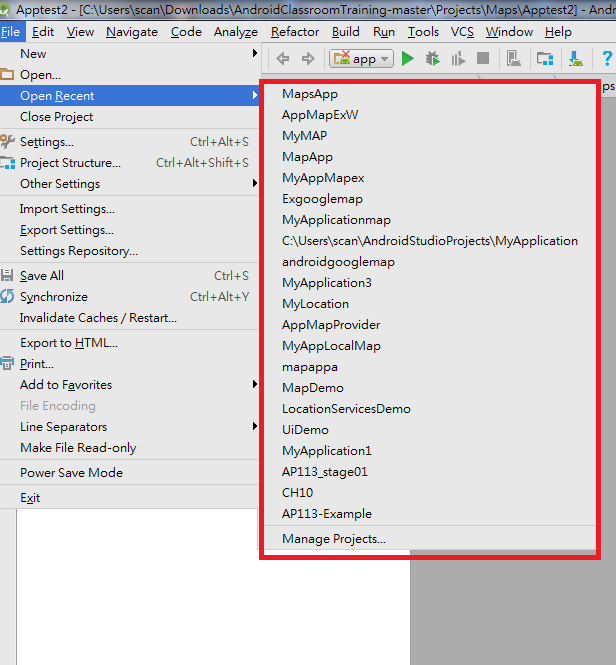Open recent C:\Users\scan\AndroidStudioProjects\MyApplication project
Viewport: 616px width, 665px height.
pos(430,240)
